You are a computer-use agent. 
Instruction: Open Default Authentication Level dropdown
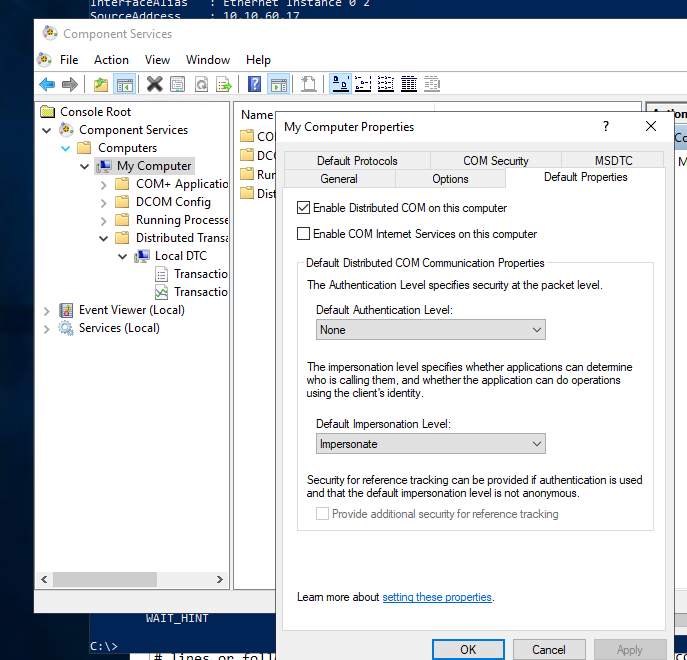click(x=431, y=330)
